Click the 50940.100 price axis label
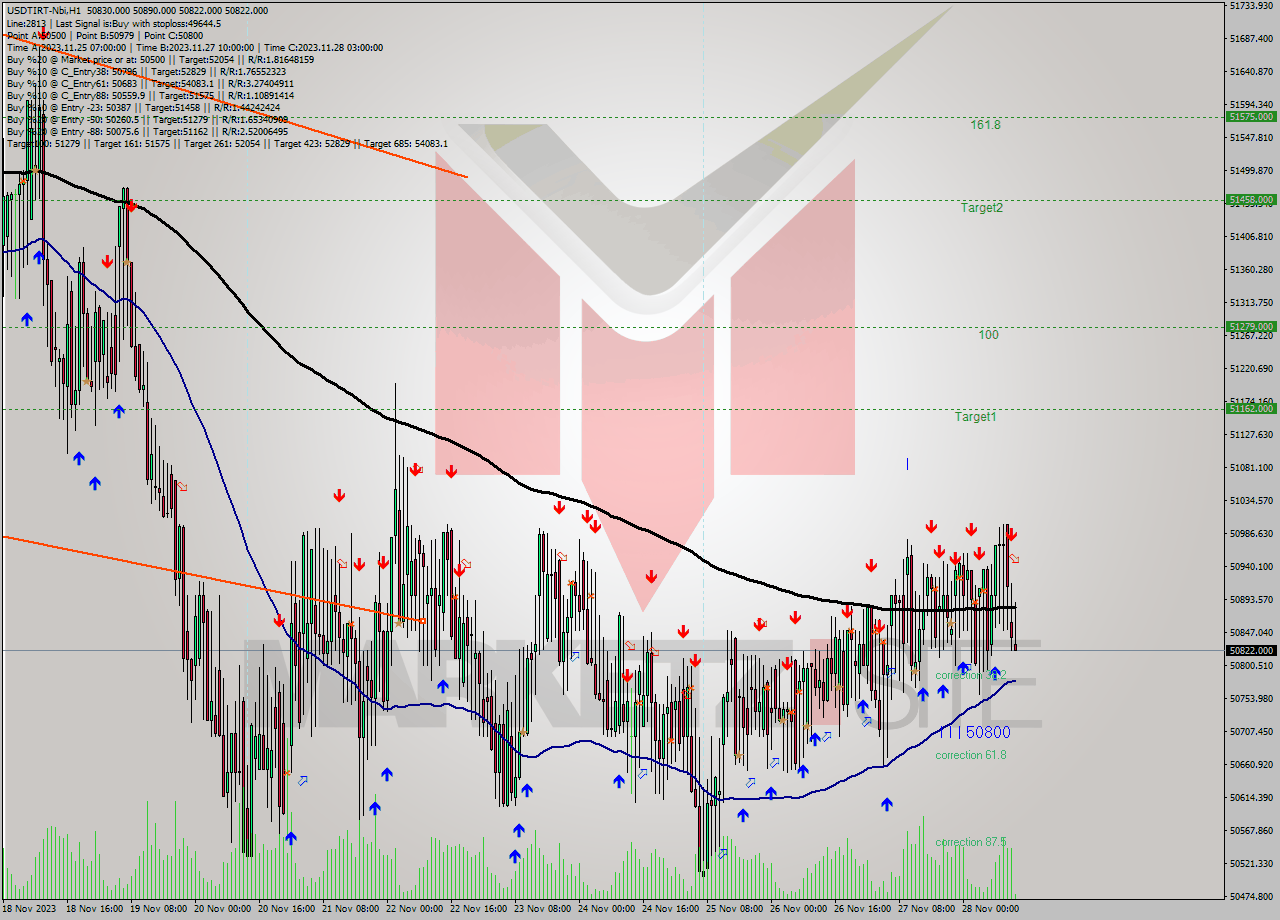Screen dimensions: 1280x920 [1250, 567]
